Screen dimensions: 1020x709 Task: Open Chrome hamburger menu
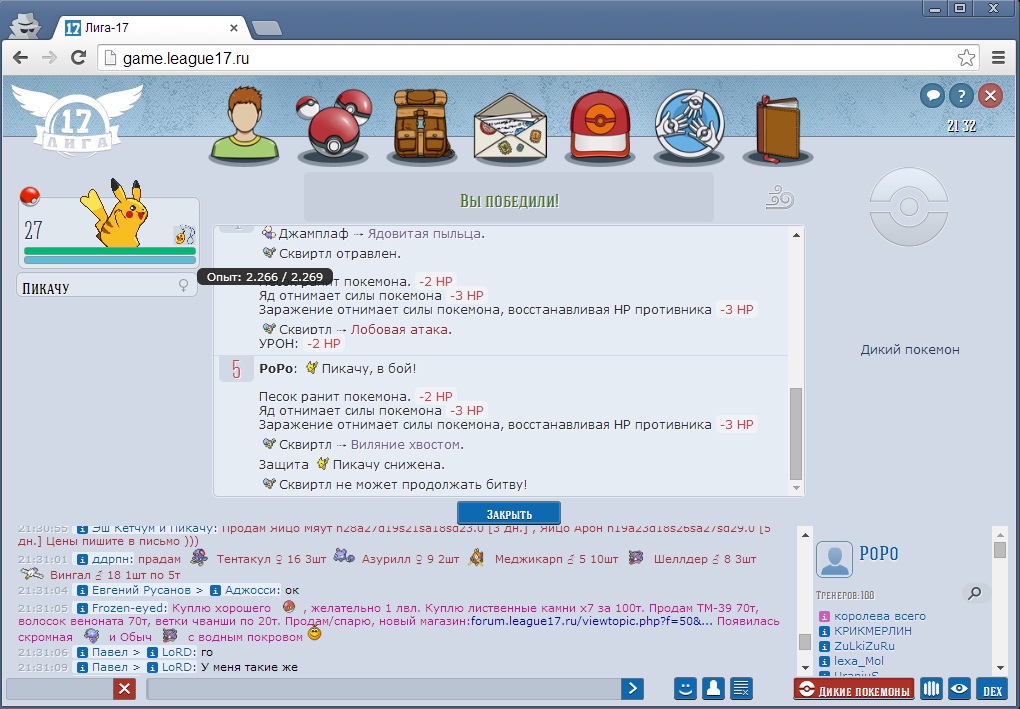999,57
